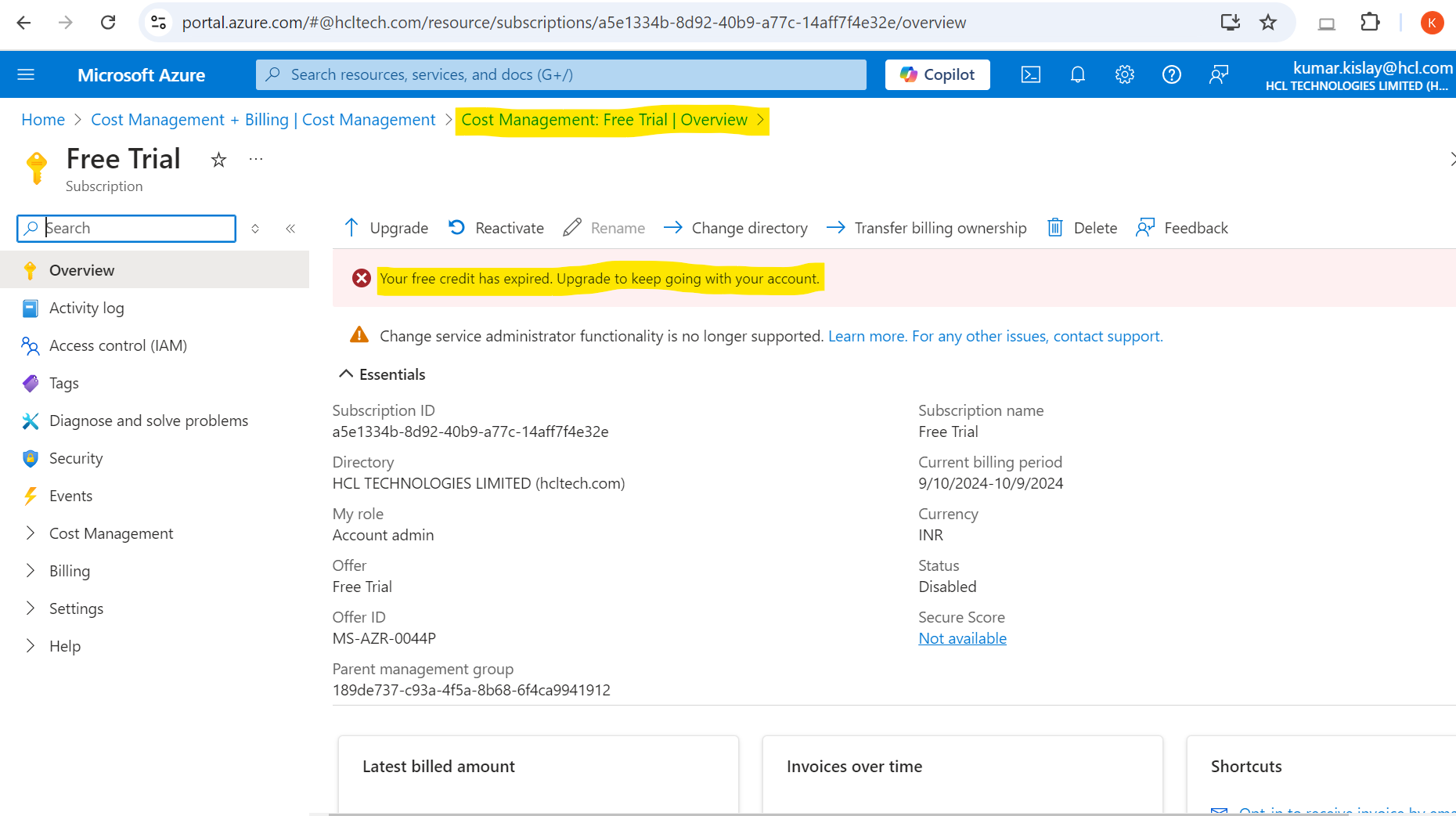Open portal settings gear
1456x816 pixels.
click(x=1125, y=74)
